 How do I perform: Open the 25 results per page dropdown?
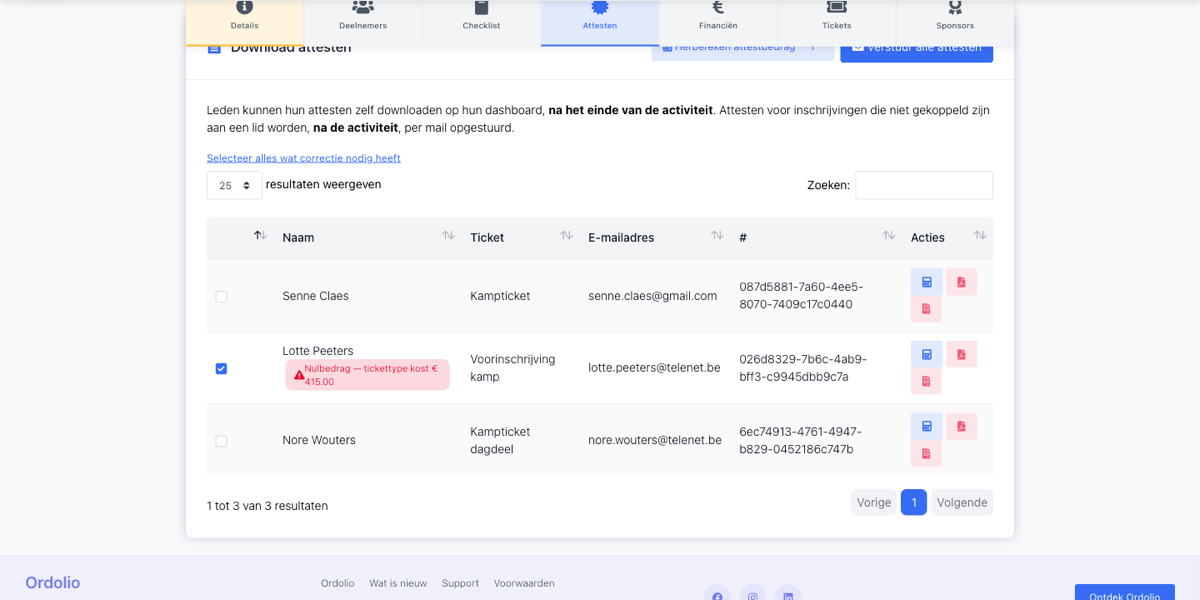(234, 185)
